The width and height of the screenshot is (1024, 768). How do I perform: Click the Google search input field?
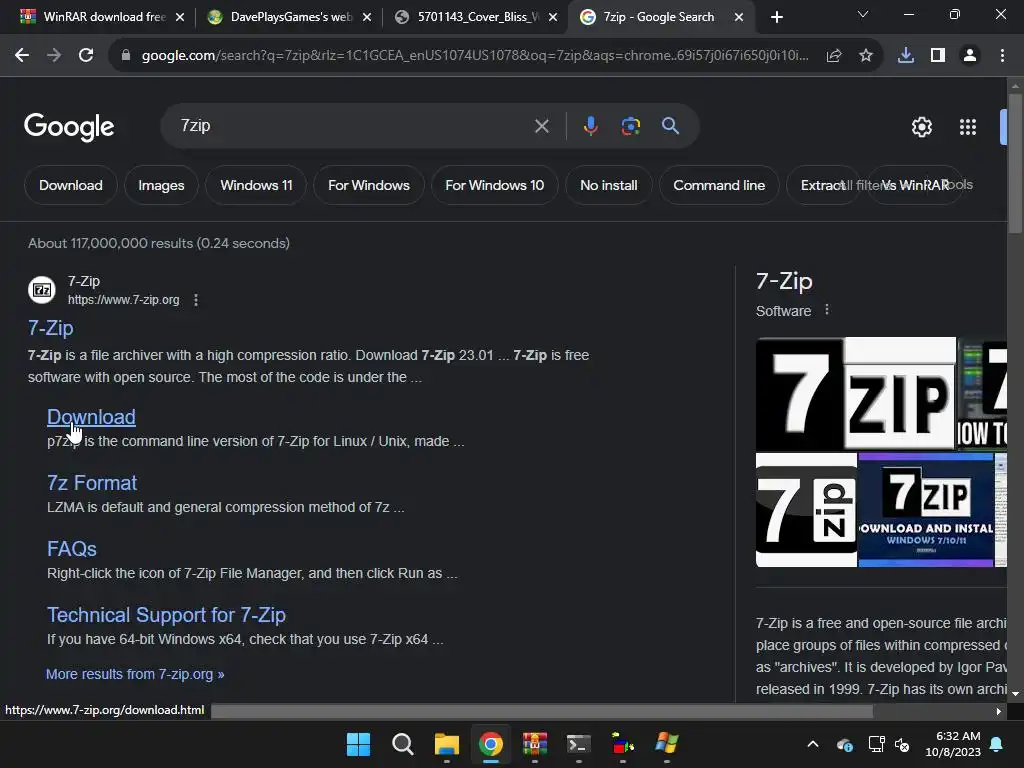tap(353, 126)
